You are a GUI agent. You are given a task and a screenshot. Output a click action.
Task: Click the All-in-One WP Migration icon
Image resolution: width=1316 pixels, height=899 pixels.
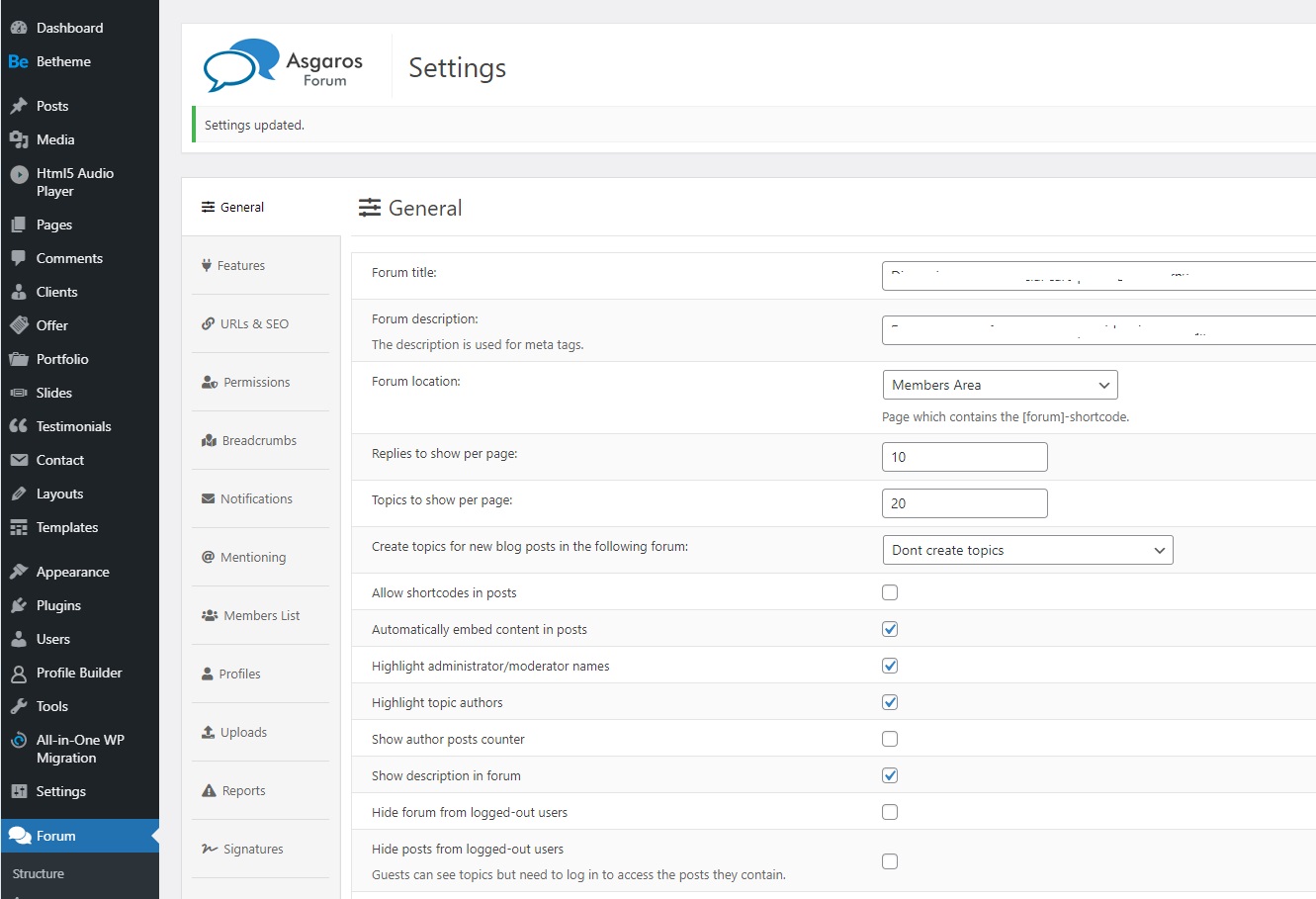click(x=19, y=741)
